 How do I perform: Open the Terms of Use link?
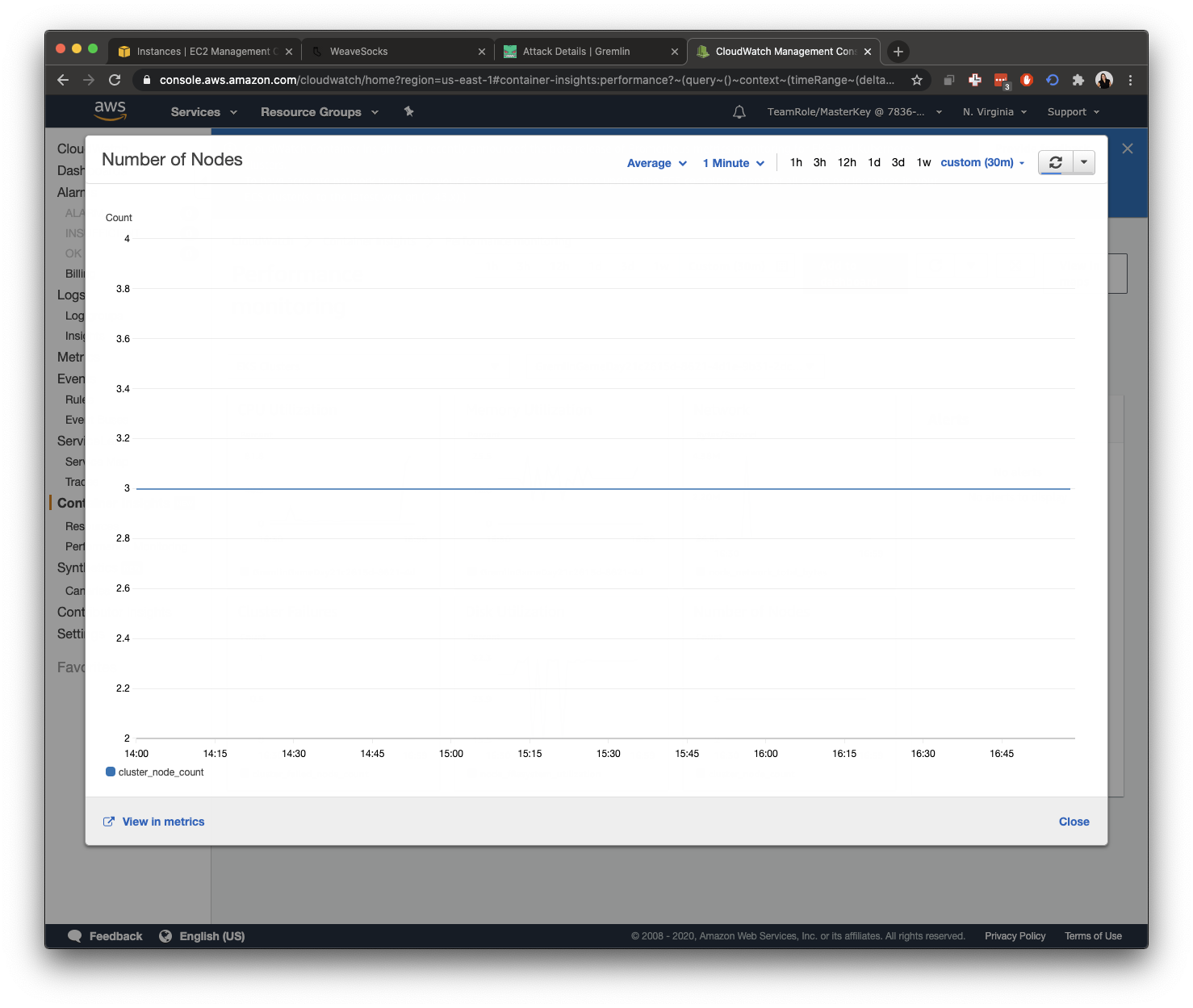click(1093, 936)
